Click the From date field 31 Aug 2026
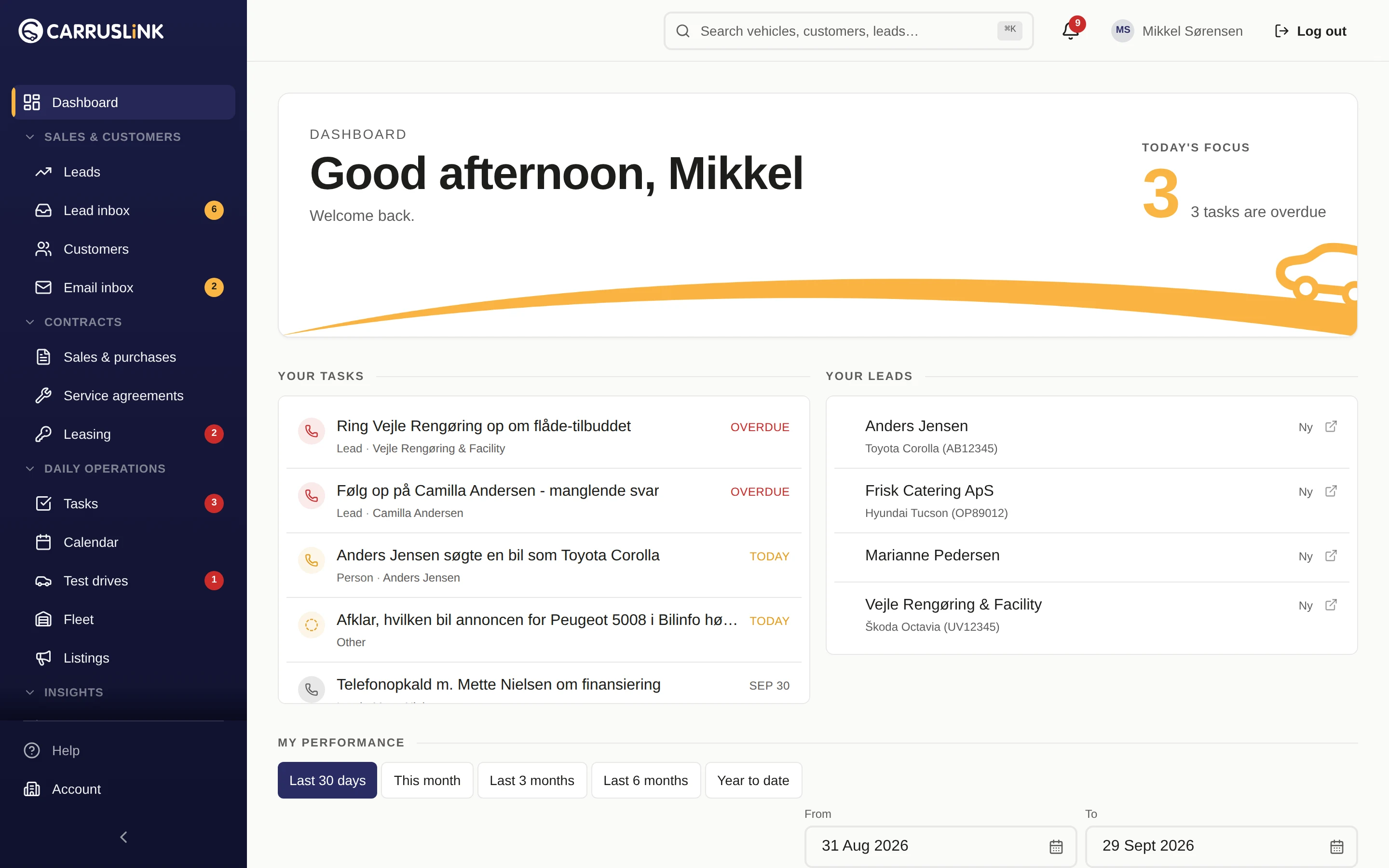 940,846
